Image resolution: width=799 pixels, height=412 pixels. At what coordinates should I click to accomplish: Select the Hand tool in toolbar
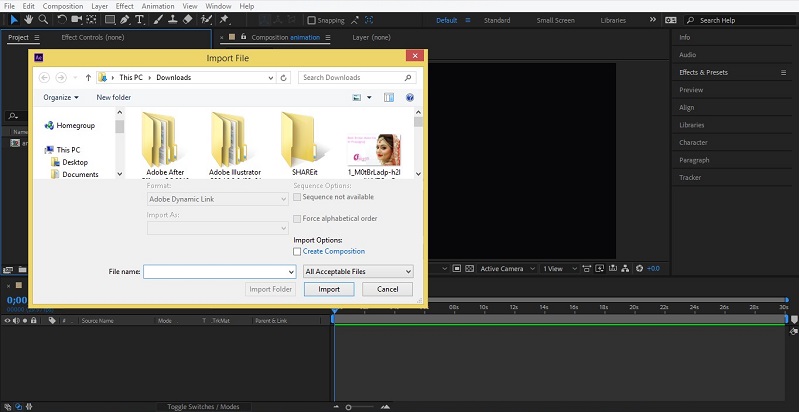coord(27,19)
